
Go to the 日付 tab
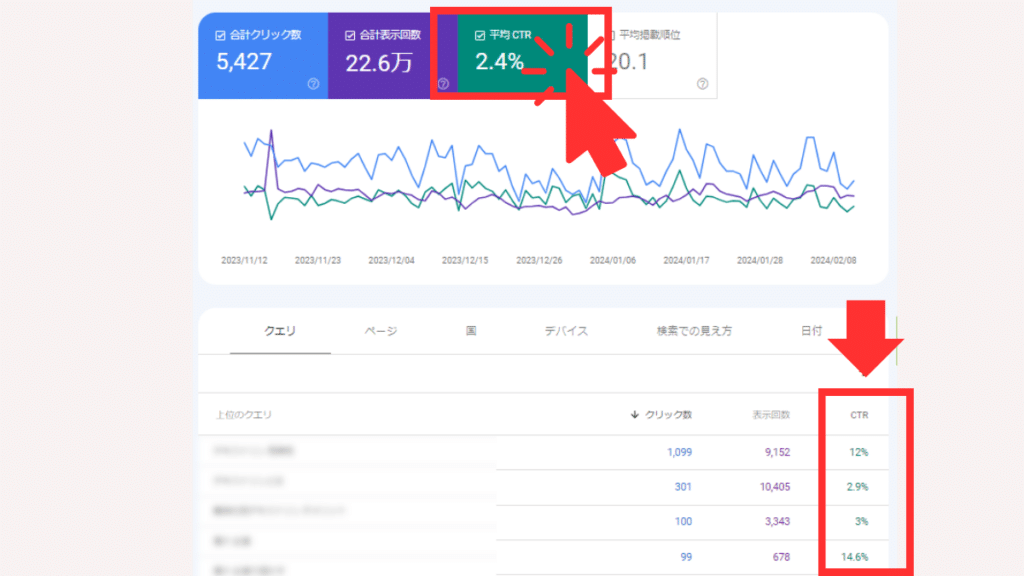coord(811,331)
